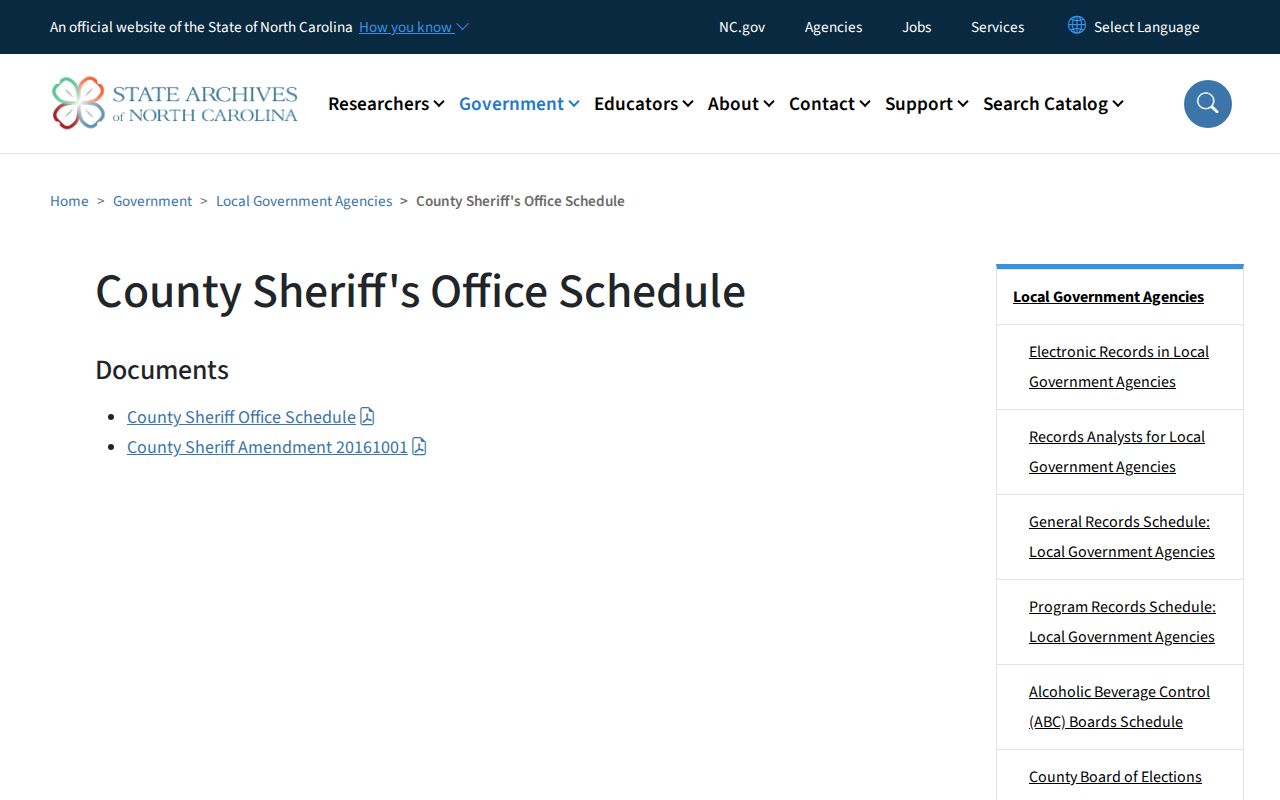Click Local Government Agencies breadcrumb link
Image resolution: width=1280 pixels, height=800 pixels.
click(x=304, y=201)
